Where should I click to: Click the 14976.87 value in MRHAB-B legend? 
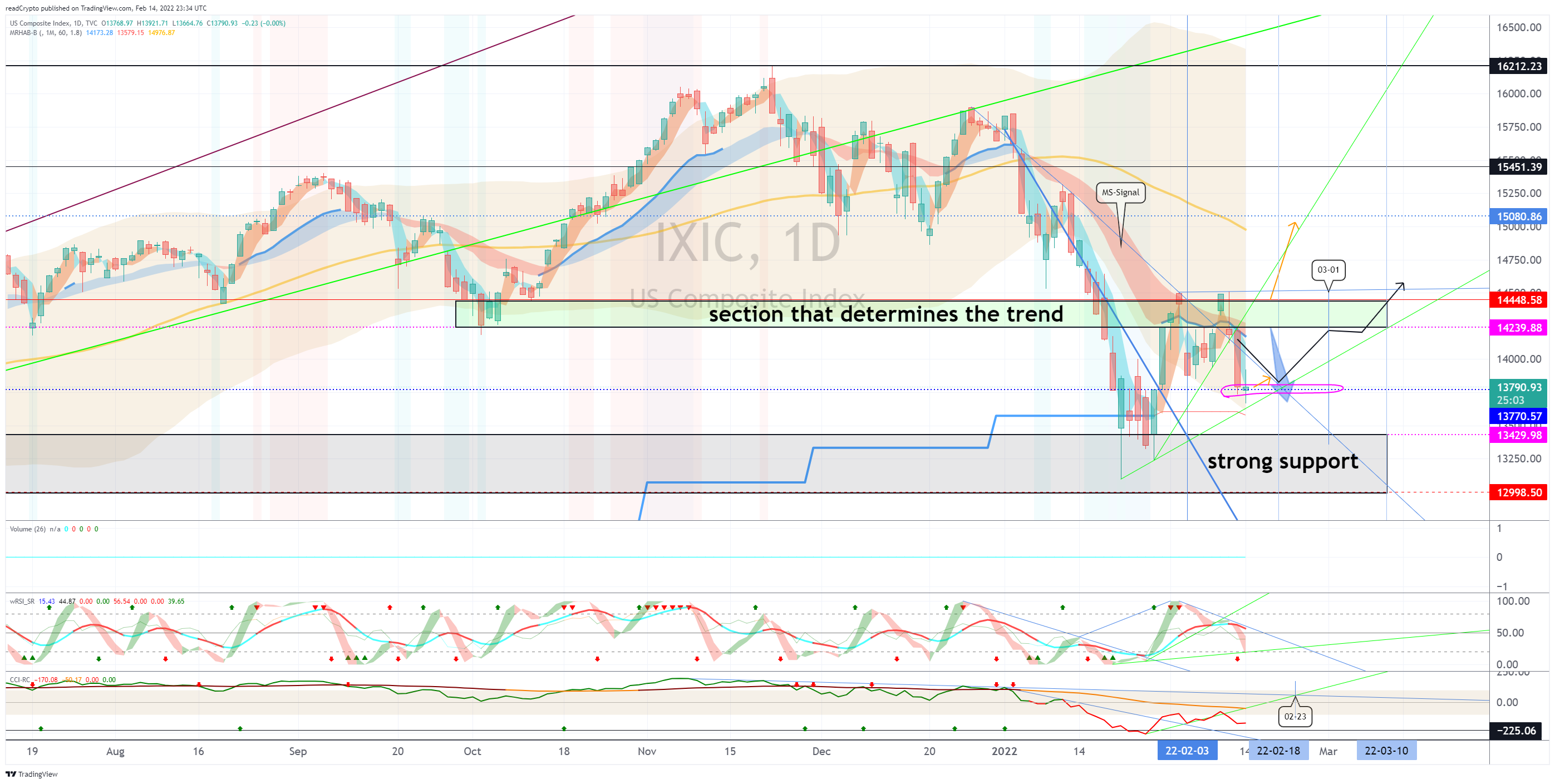(162, 33)
